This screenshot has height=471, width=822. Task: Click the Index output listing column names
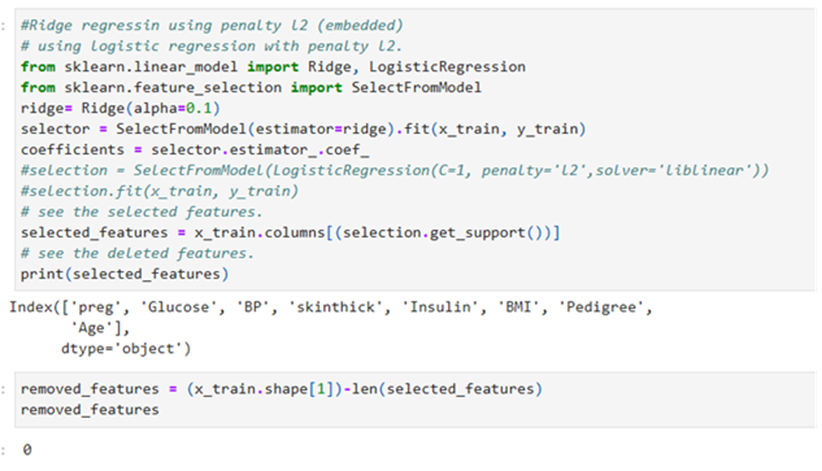point(330,308)
